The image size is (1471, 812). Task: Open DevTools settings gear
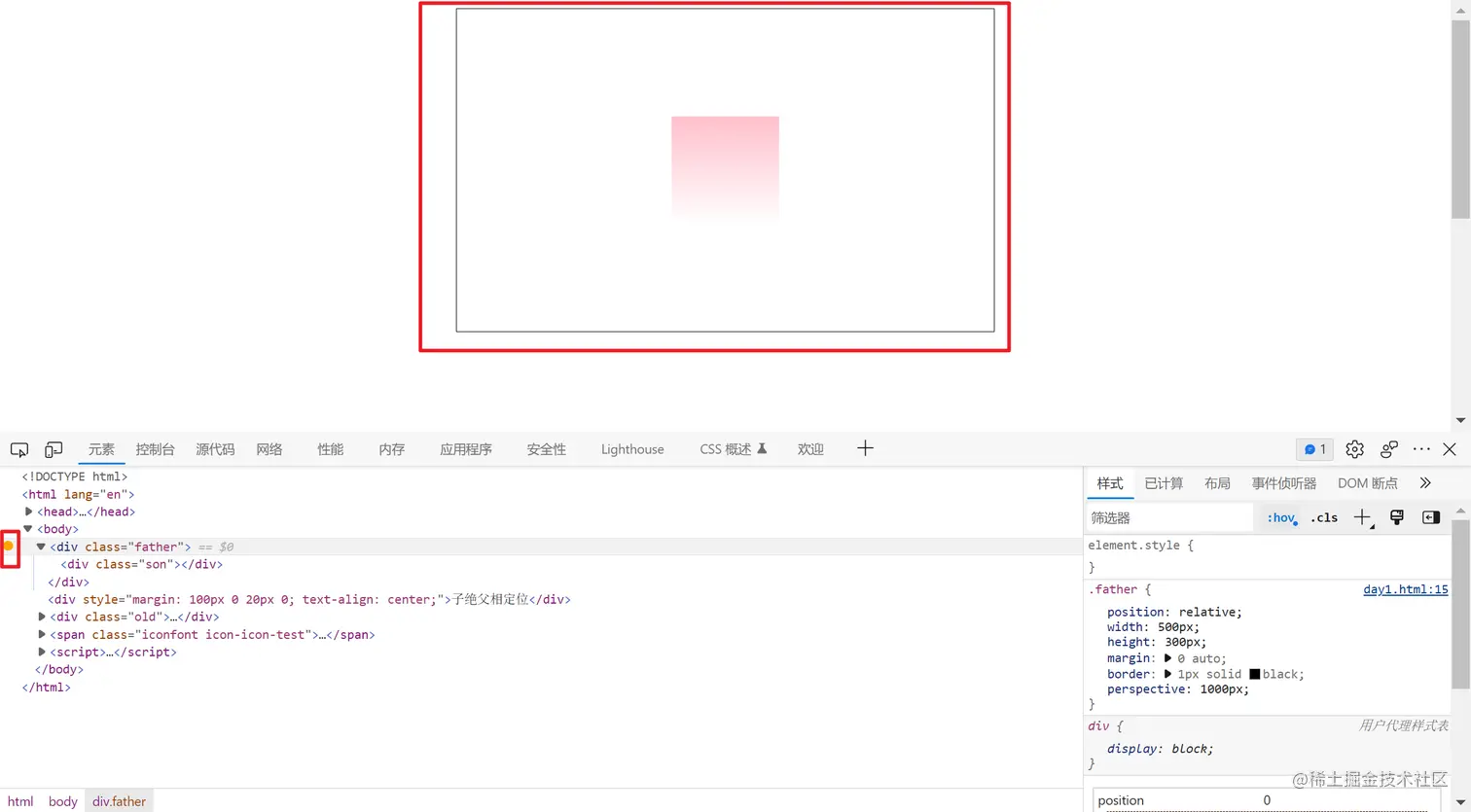[x=1354, y=449]
